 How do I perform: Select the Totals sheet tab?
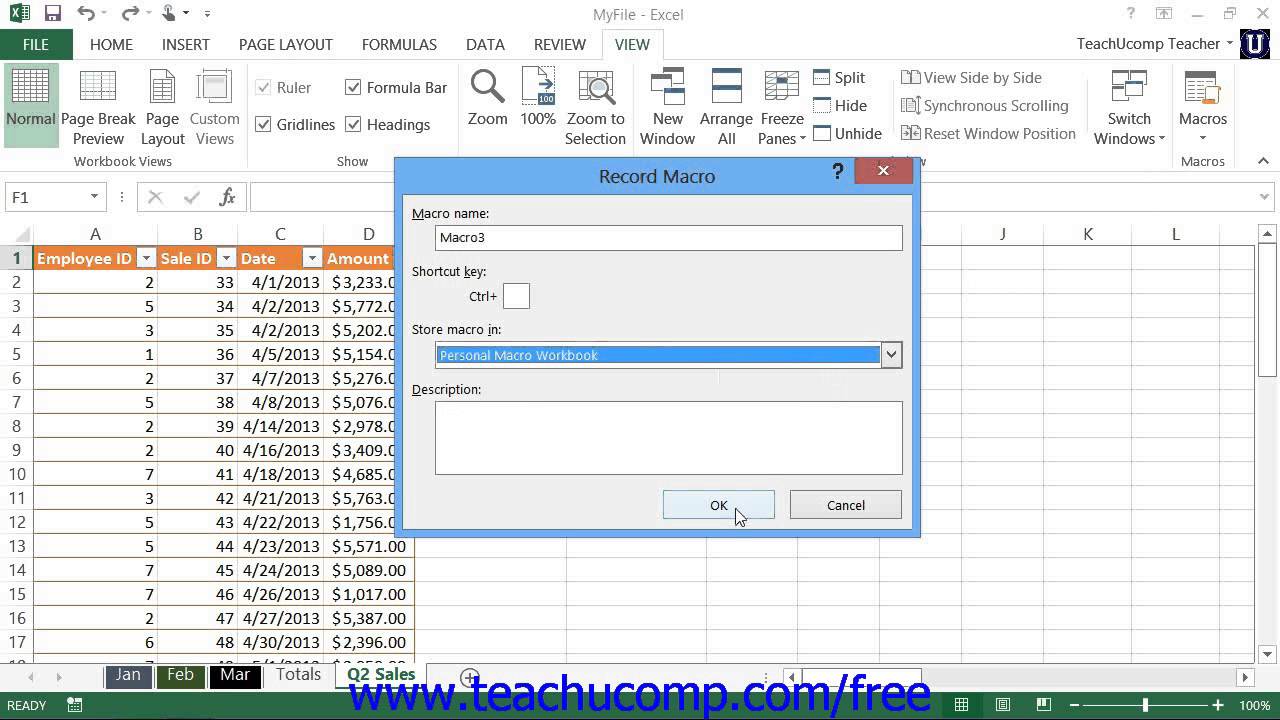coord(298,675)
